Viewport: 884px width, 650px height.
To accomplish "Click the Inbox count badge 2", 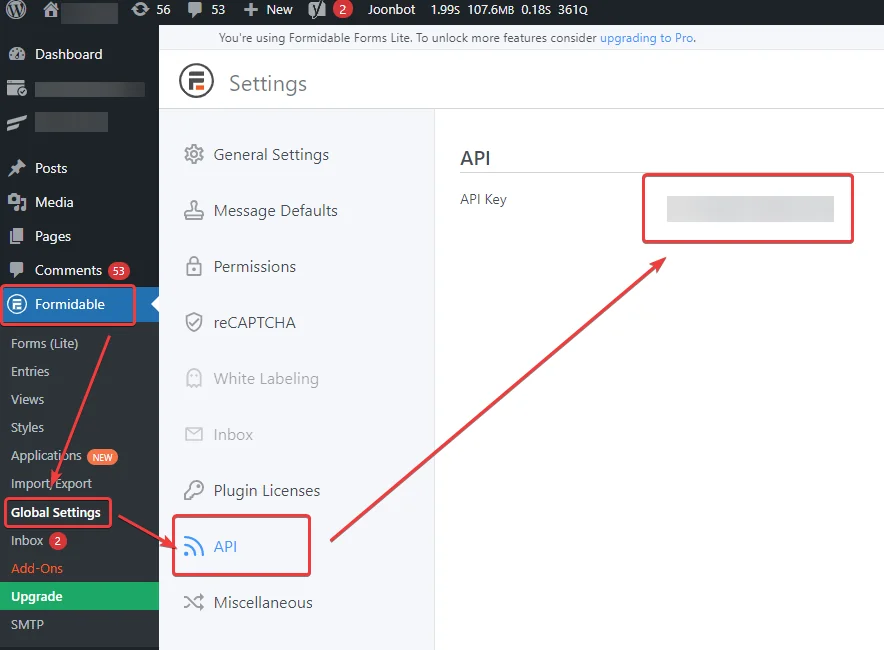I will pos(58,541).
